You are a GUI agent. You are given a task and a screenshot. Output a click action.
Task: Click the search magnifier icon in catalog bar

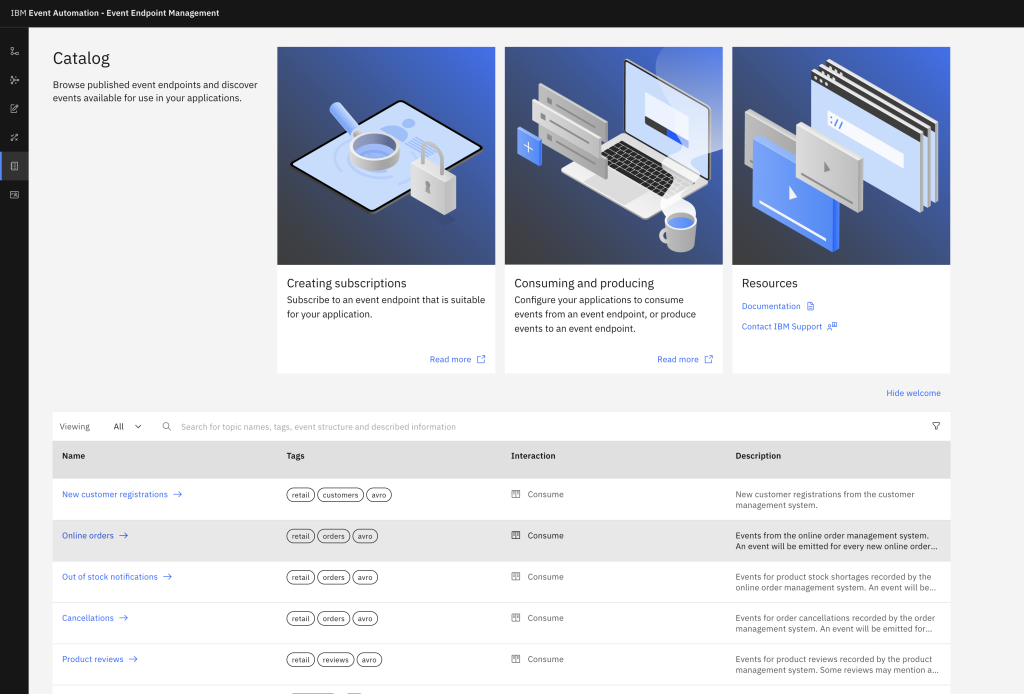point(166,426)
